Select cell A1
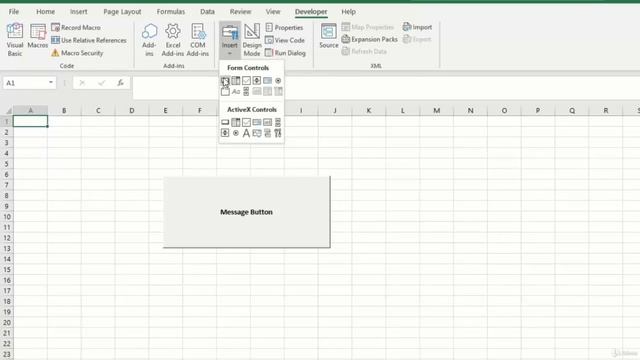The width and height of the screenshot is (640, 360). (30, 121)
